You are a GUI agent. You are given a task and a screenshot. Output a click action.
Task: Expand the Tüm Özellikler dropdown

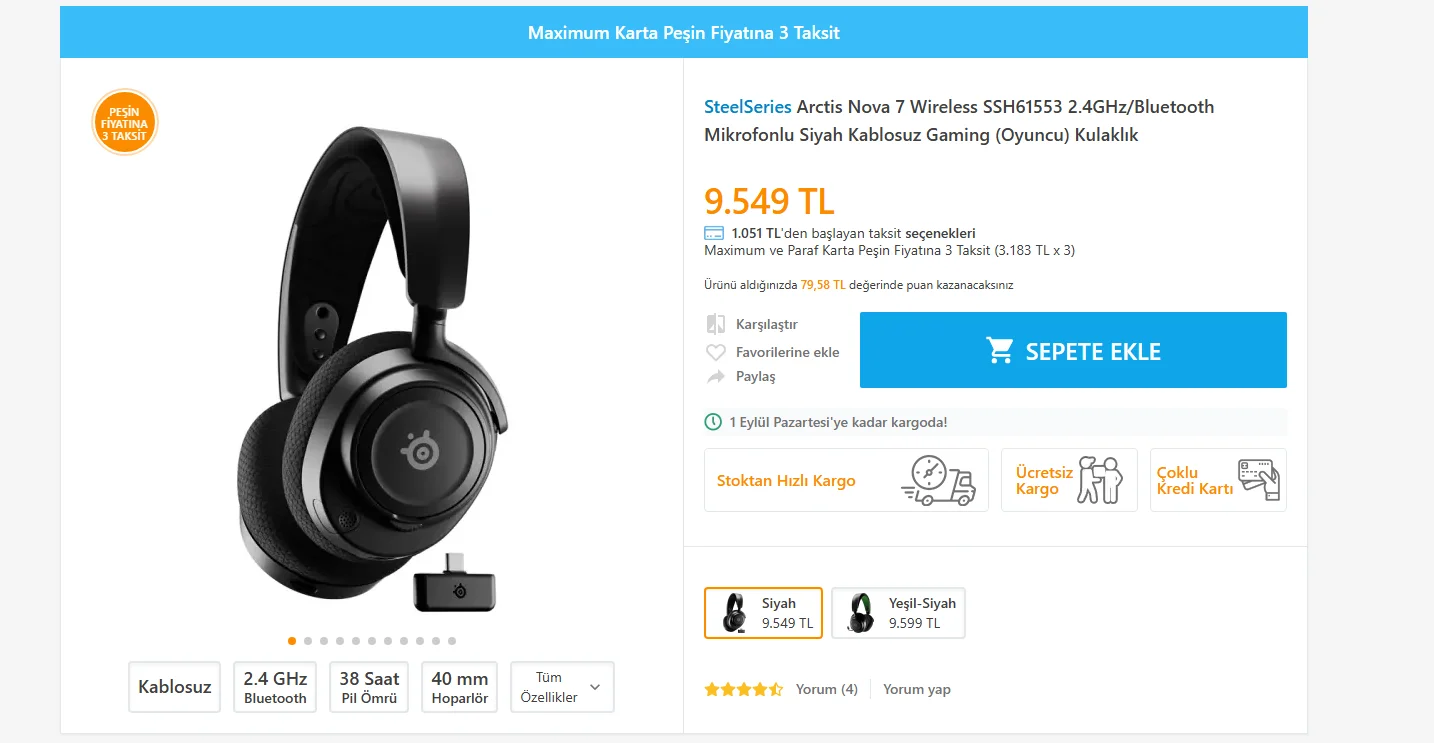(x=562, y=687)
